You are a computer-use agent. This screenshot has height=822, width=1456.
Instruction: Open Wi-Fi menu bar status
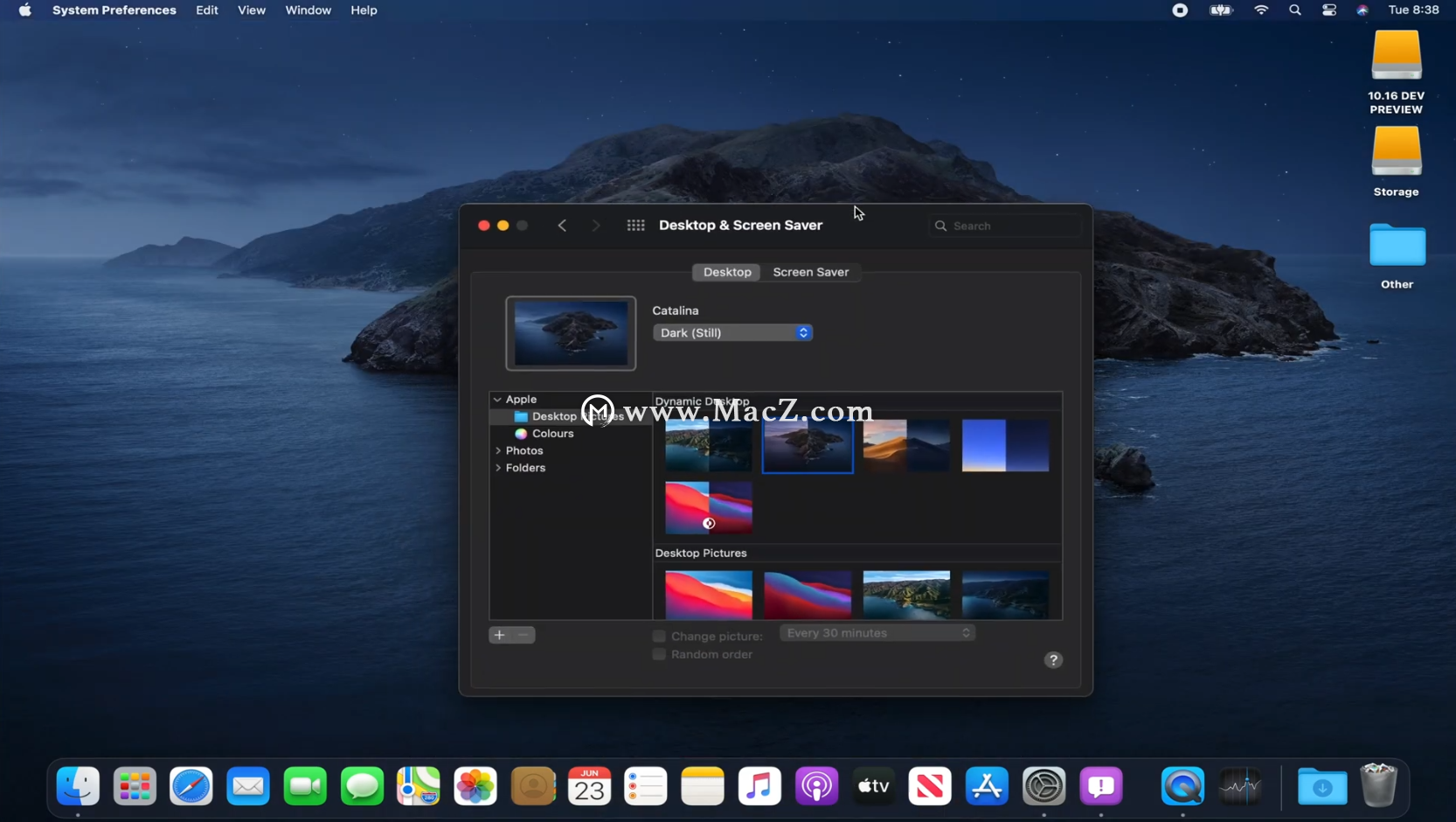click(x=1261, y=10)
